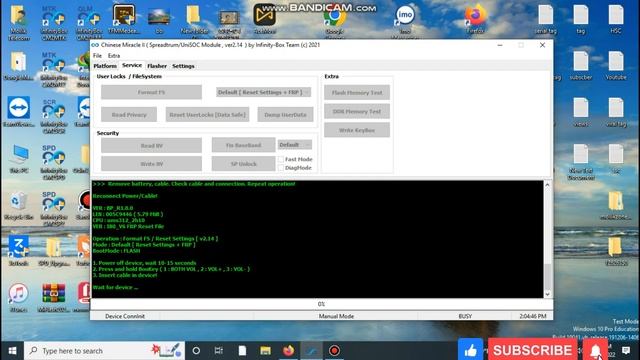Click the Write NV button
Screen dimensions: 640x360
click(x=151, y=164)
